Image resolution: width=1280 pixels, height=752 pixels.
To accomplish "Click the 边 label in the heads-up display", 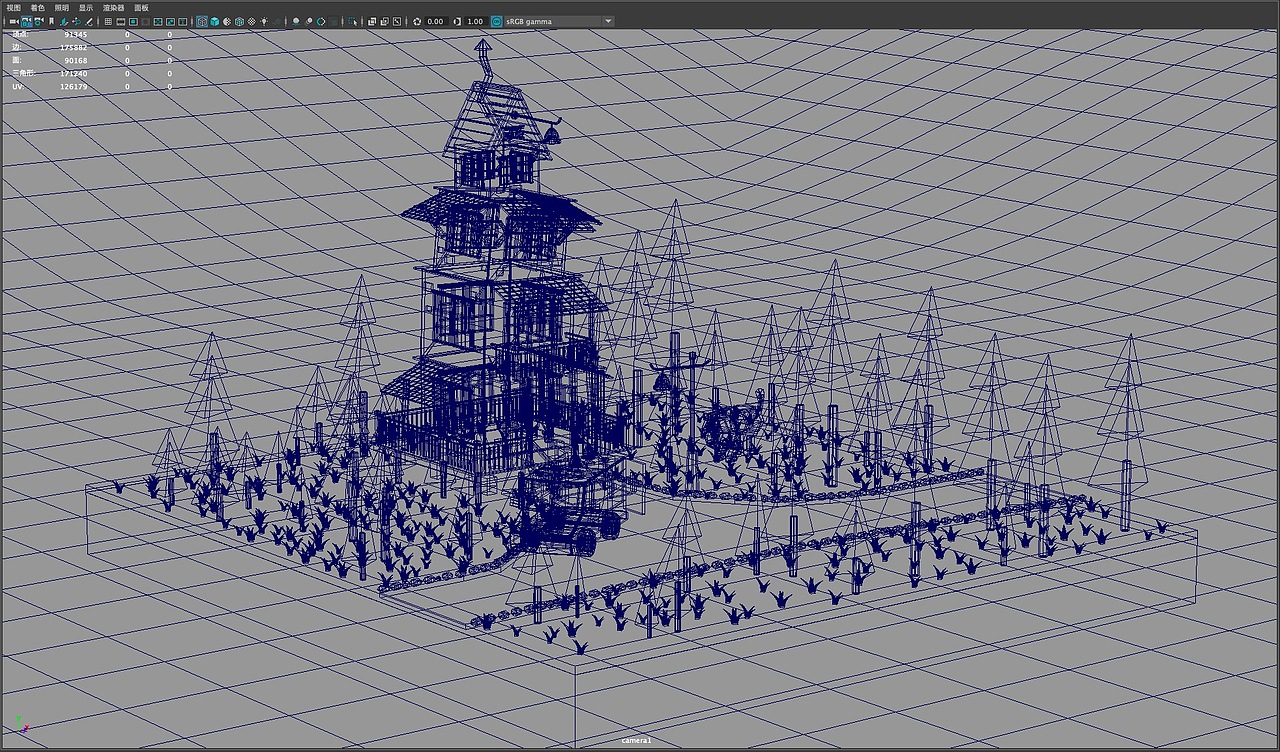I will pos(16,47).
